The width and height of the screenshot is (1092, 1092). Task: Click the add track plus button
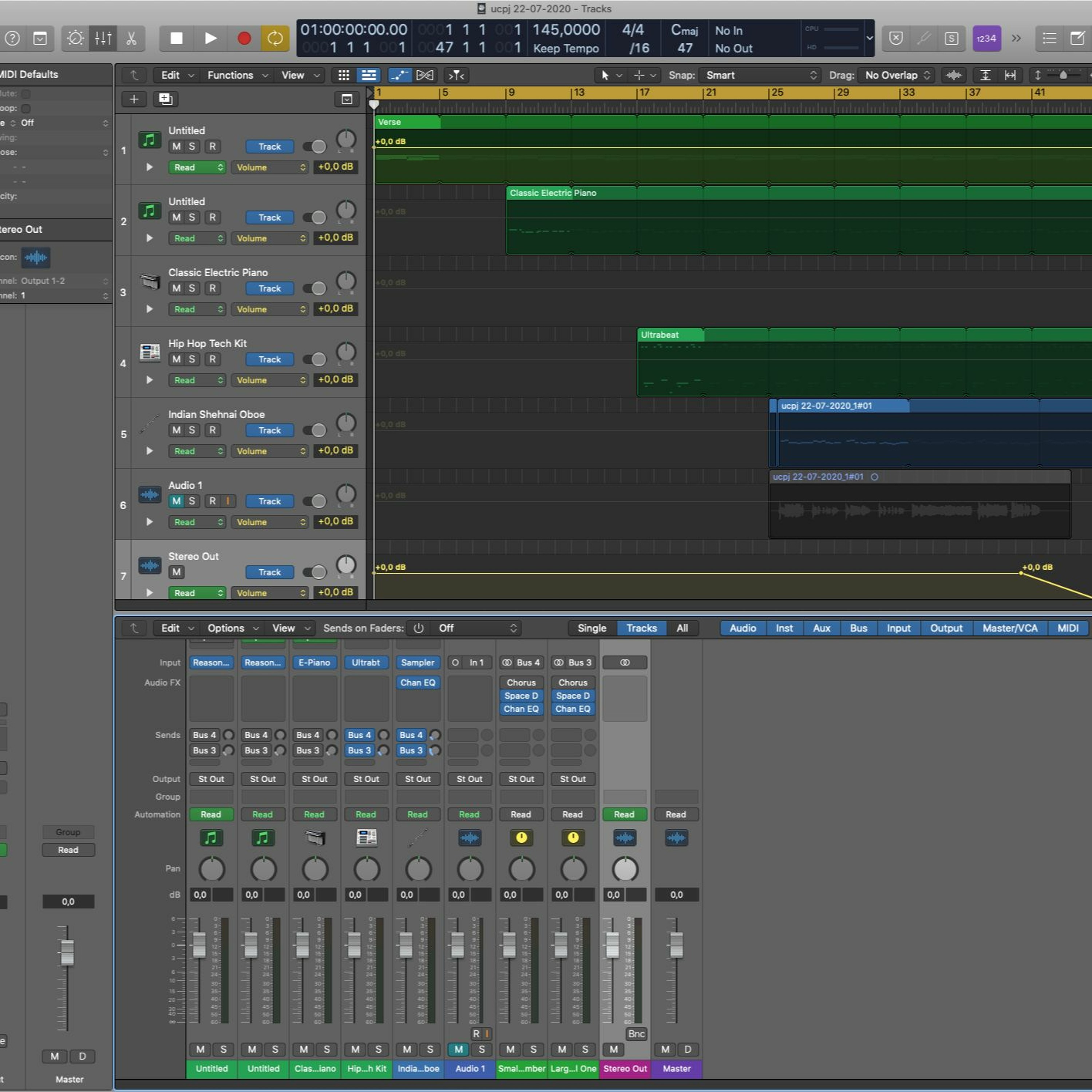pyautogui.click(x=134, y=99)
